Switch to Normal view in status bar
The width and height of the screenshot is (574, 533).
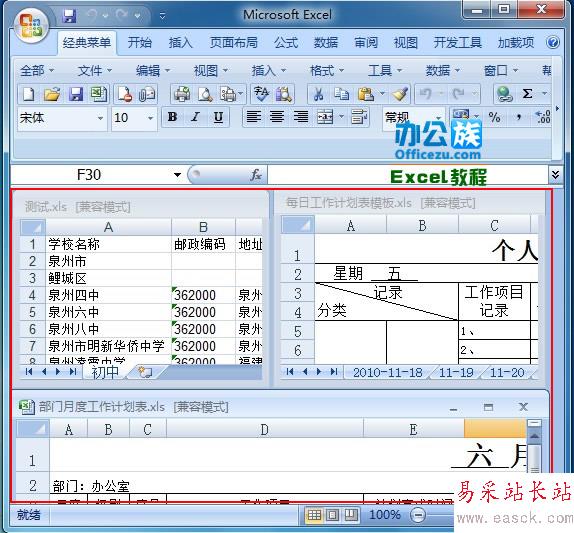pos(314,515)
